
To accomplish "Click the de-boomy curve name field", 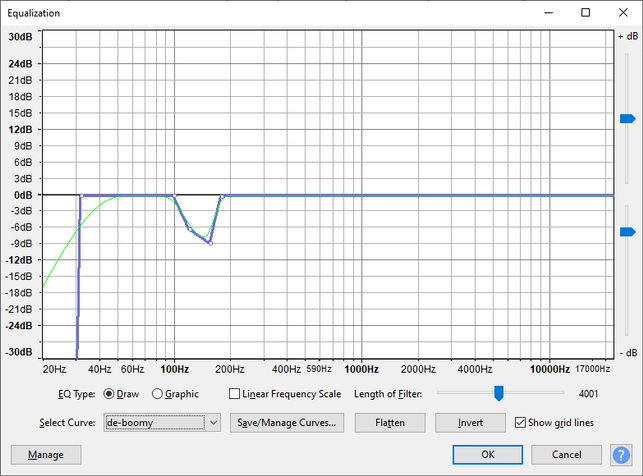I will 155,422.
